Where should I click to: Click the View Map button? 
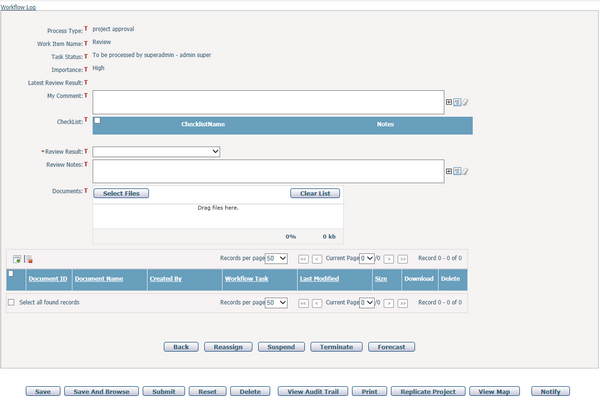tap(494, 391)
